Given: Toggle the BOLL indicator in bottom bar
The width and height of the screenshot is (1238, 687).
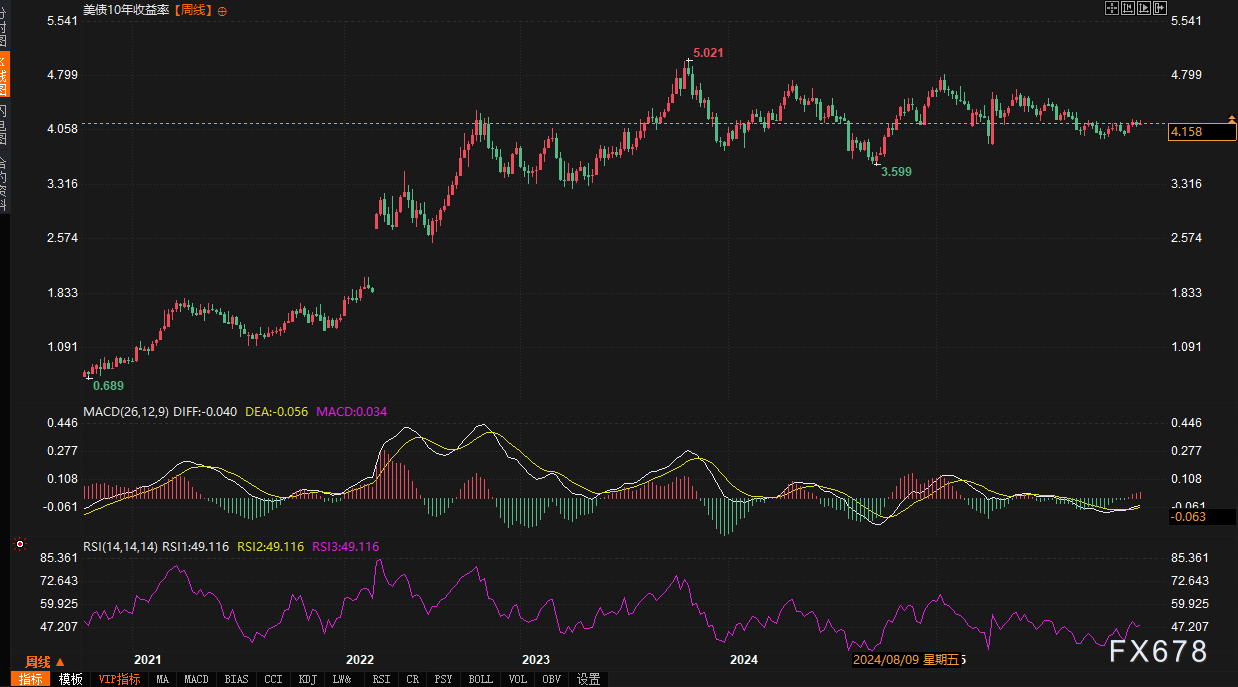Looking at the screenshot, I should pos(480,679).
